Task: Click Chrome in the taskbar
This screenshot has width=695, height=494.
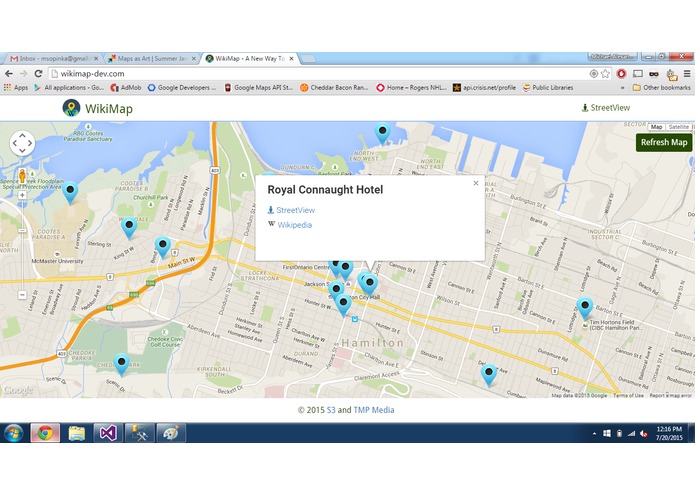Action: coord(45,433)
